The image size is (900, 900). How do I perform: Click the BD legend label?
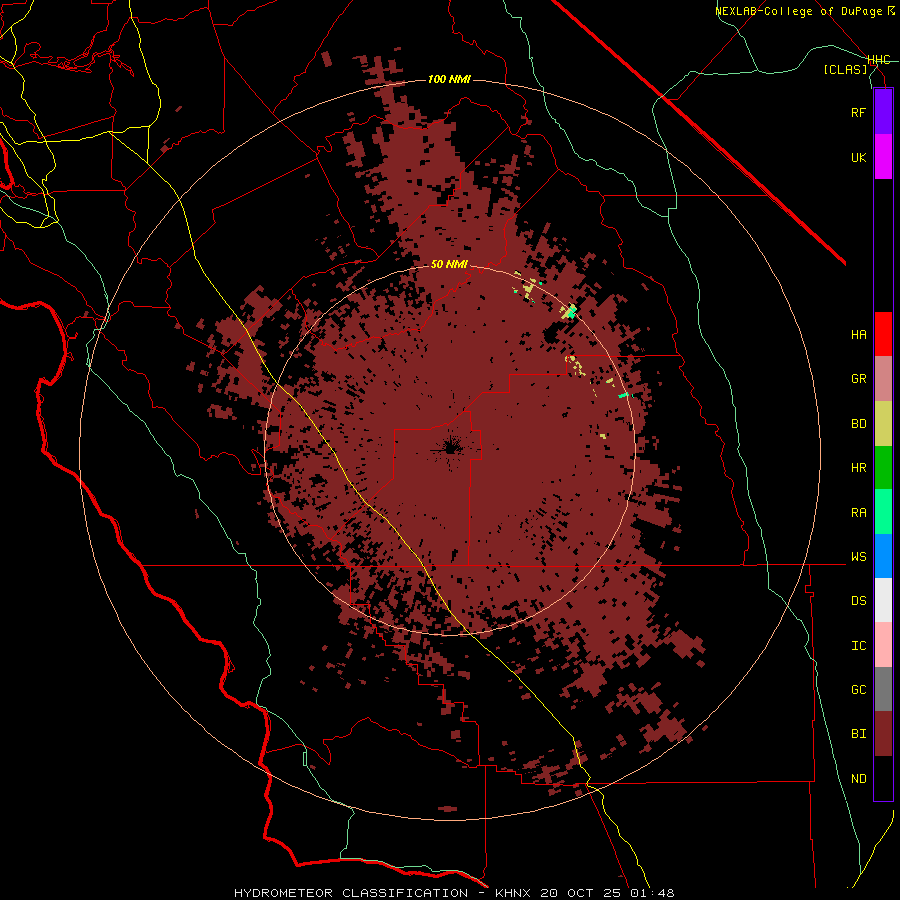coord(858,424)
